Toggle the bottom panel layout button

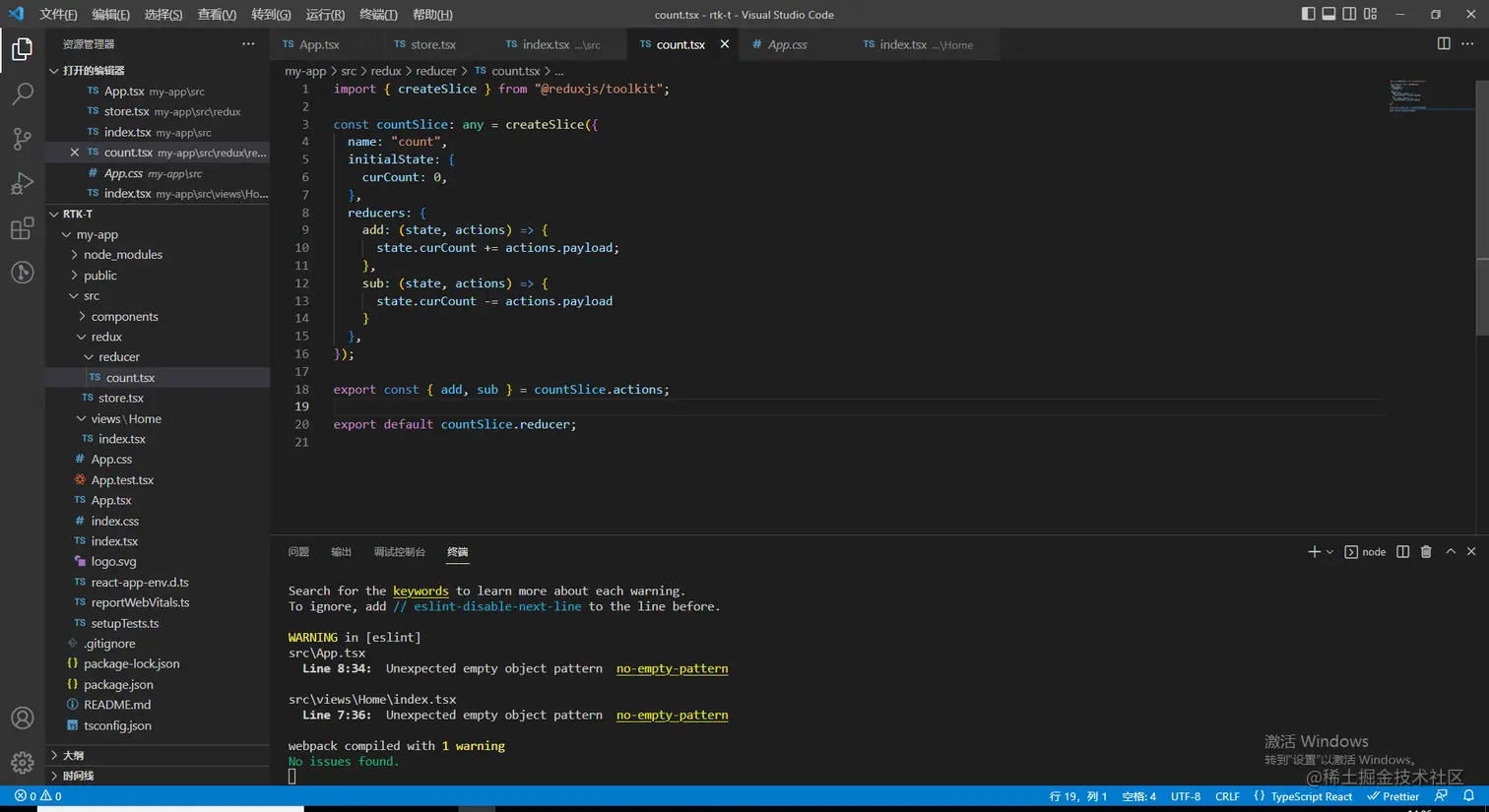1328,14
